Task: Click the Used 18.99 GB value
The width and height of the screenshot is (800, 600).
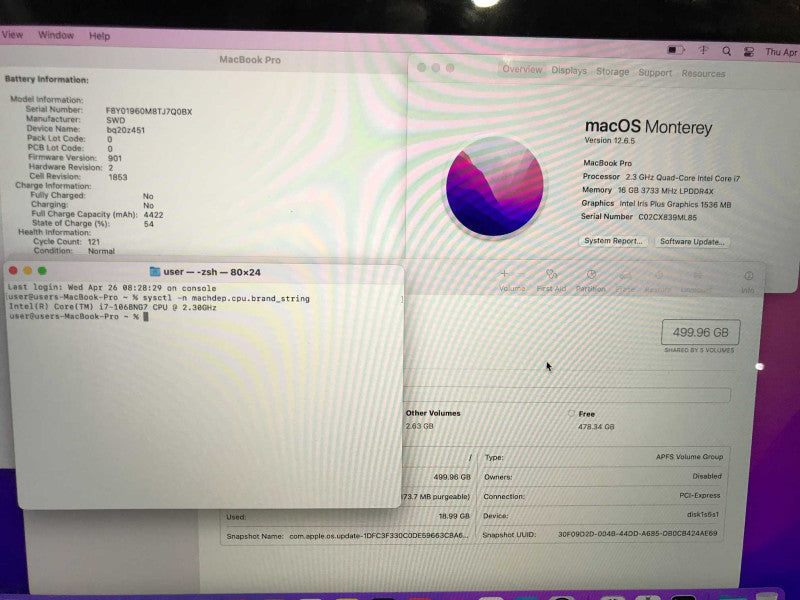Action: [x=454, y=516]
